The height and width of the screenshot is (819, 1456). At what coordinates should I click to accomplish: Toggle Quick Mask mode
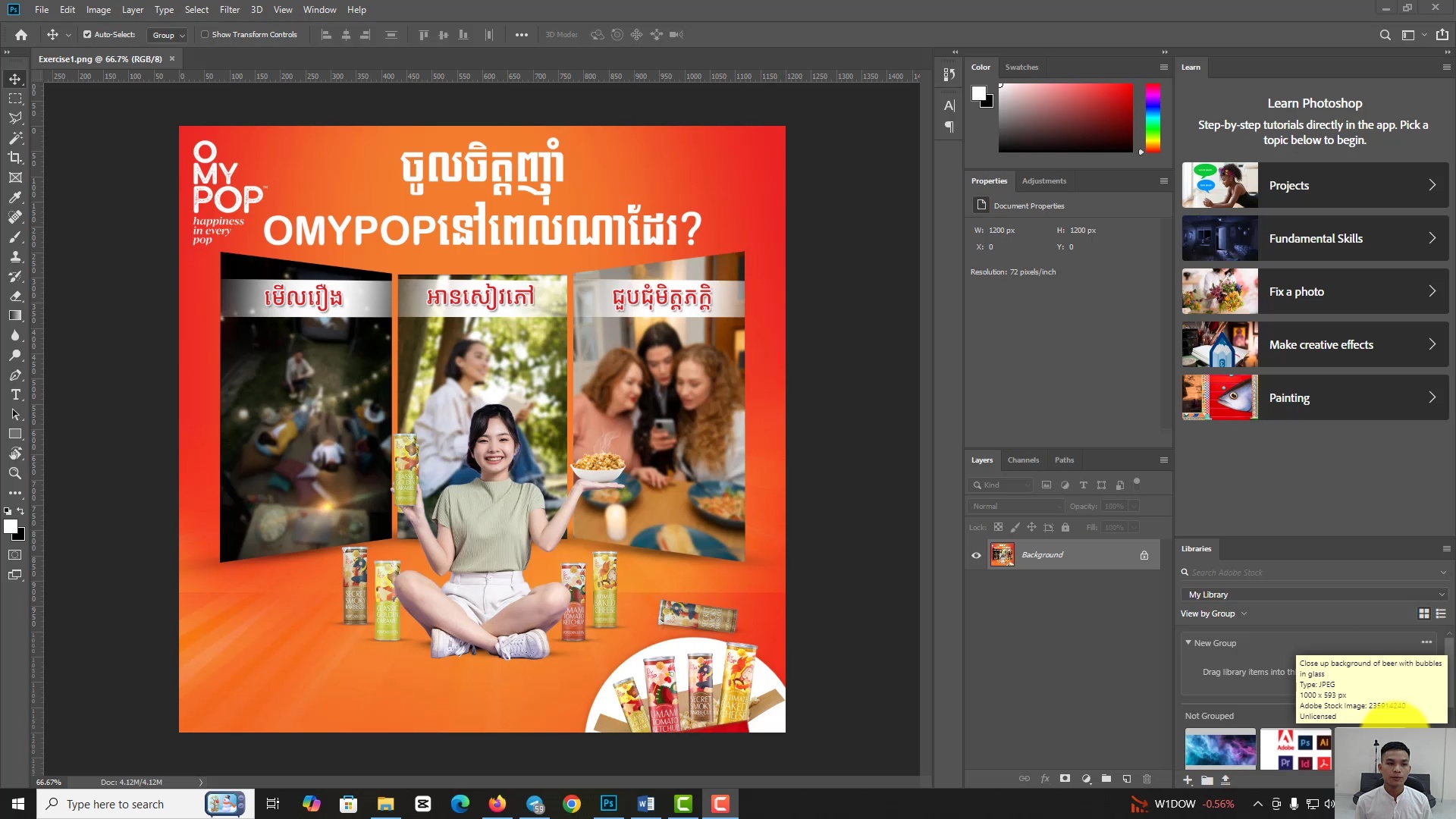pos(15,555)
